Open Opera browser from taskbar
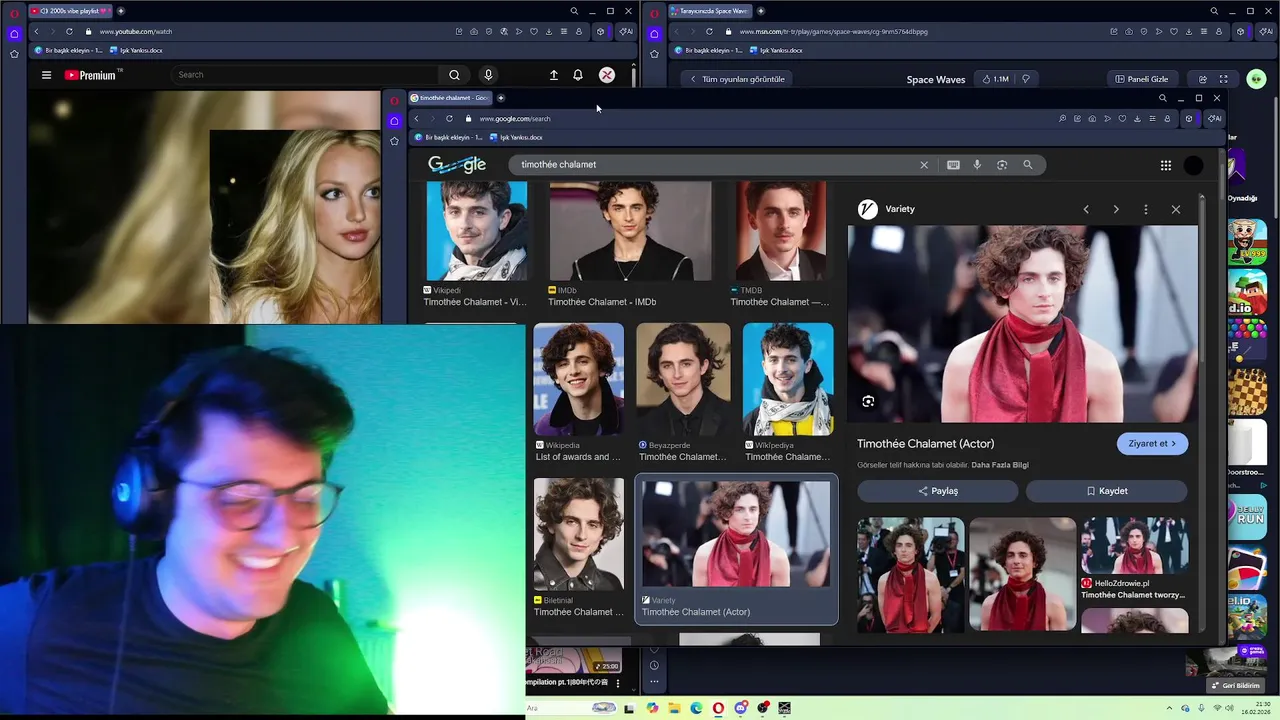 [x=718, y=708]
